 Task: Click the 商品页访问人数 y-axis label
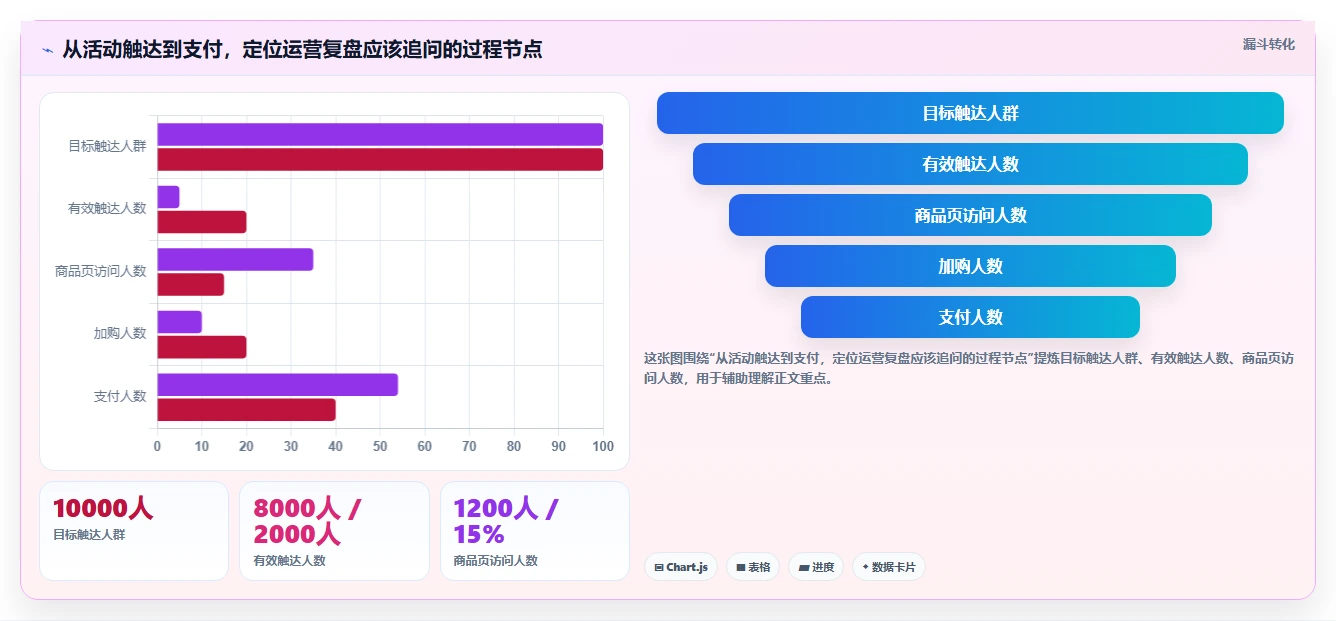(x=100, y=271)
